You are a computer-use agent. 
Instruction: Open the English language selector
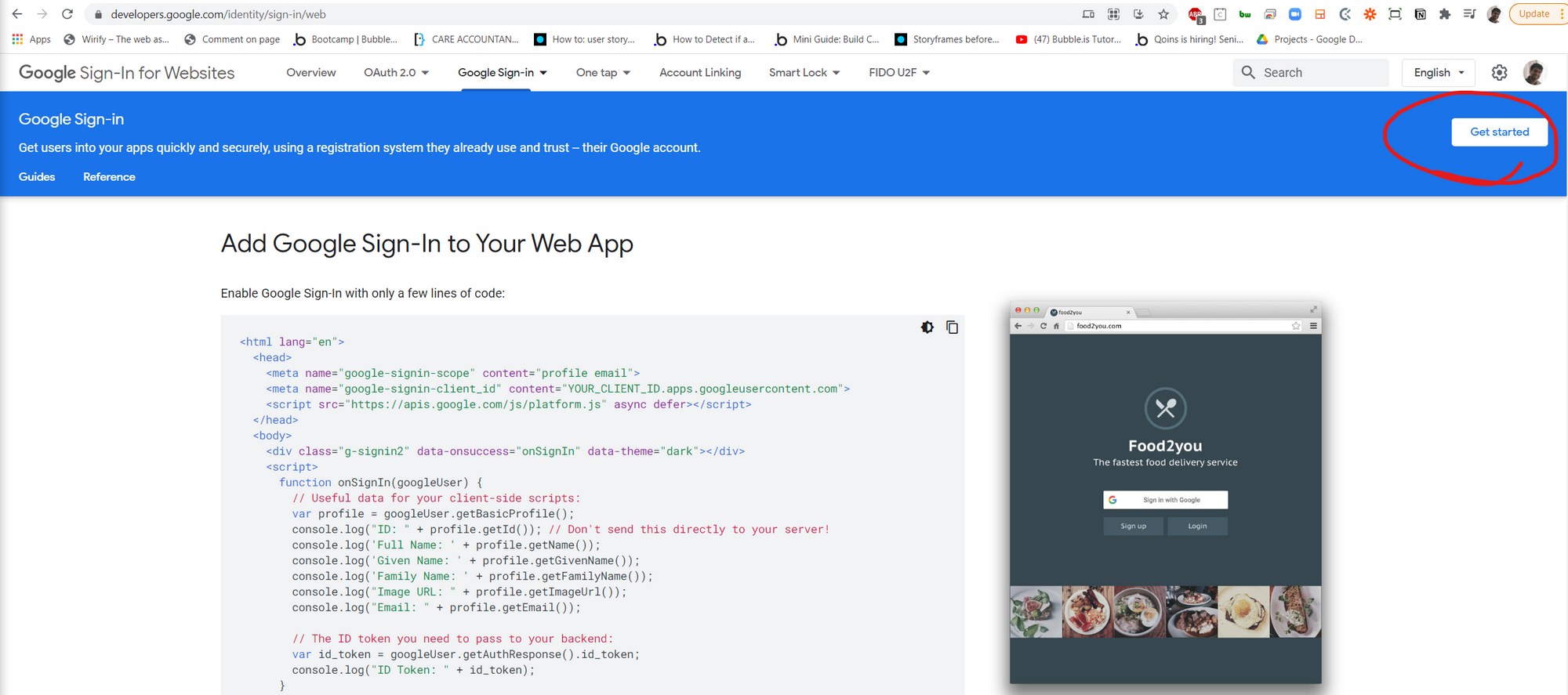(1438, 73)
